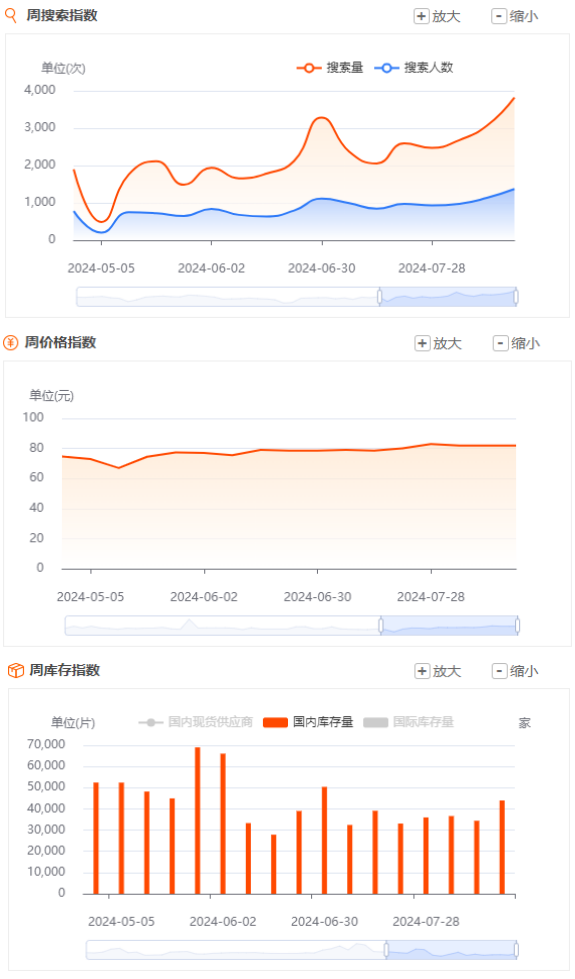575x979 pixels.
Task: Click the weekly search index magnifier icon
Action: coord(10,16)
